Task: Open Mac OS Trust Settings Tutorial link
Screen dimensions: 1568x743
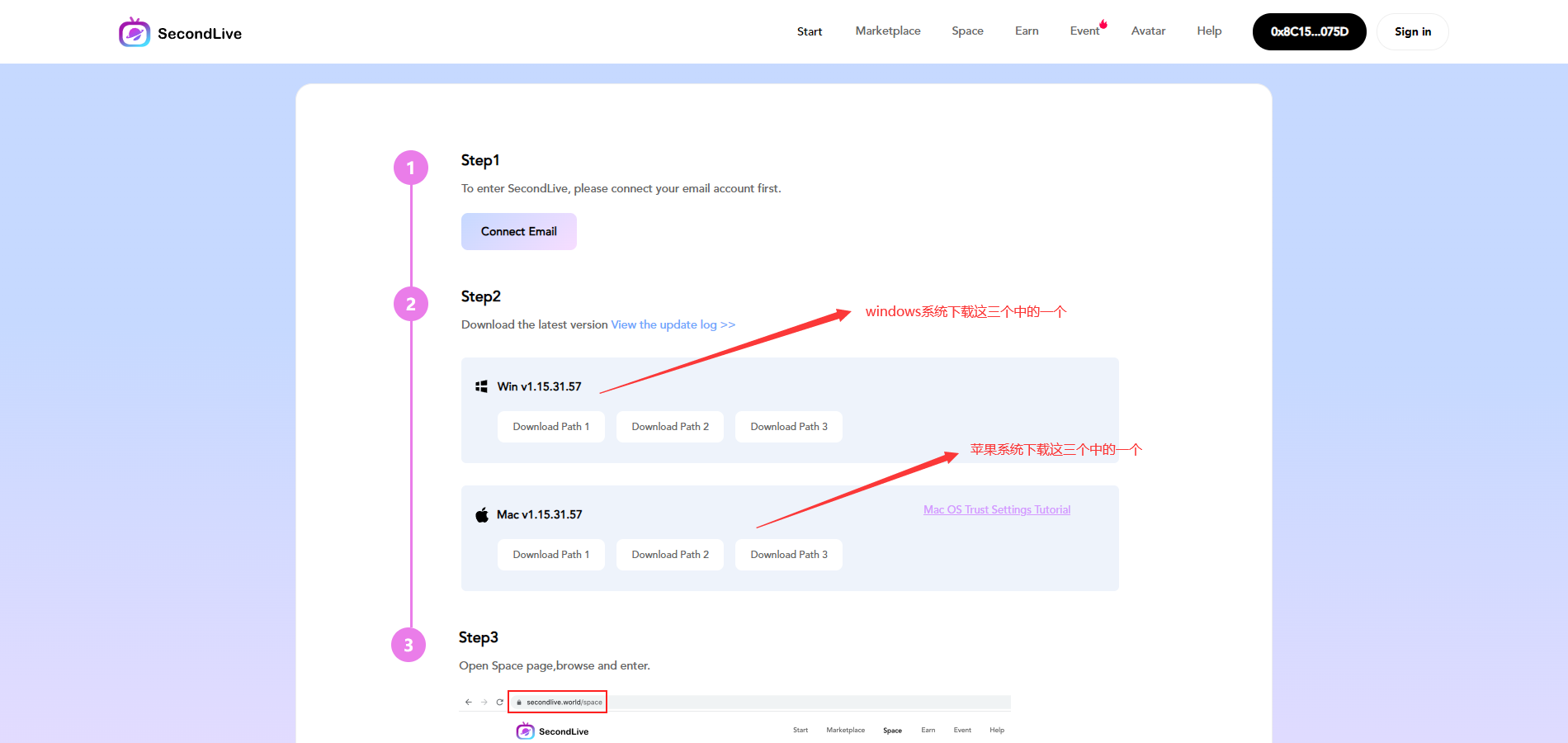Action: click(x=997, y=509)
